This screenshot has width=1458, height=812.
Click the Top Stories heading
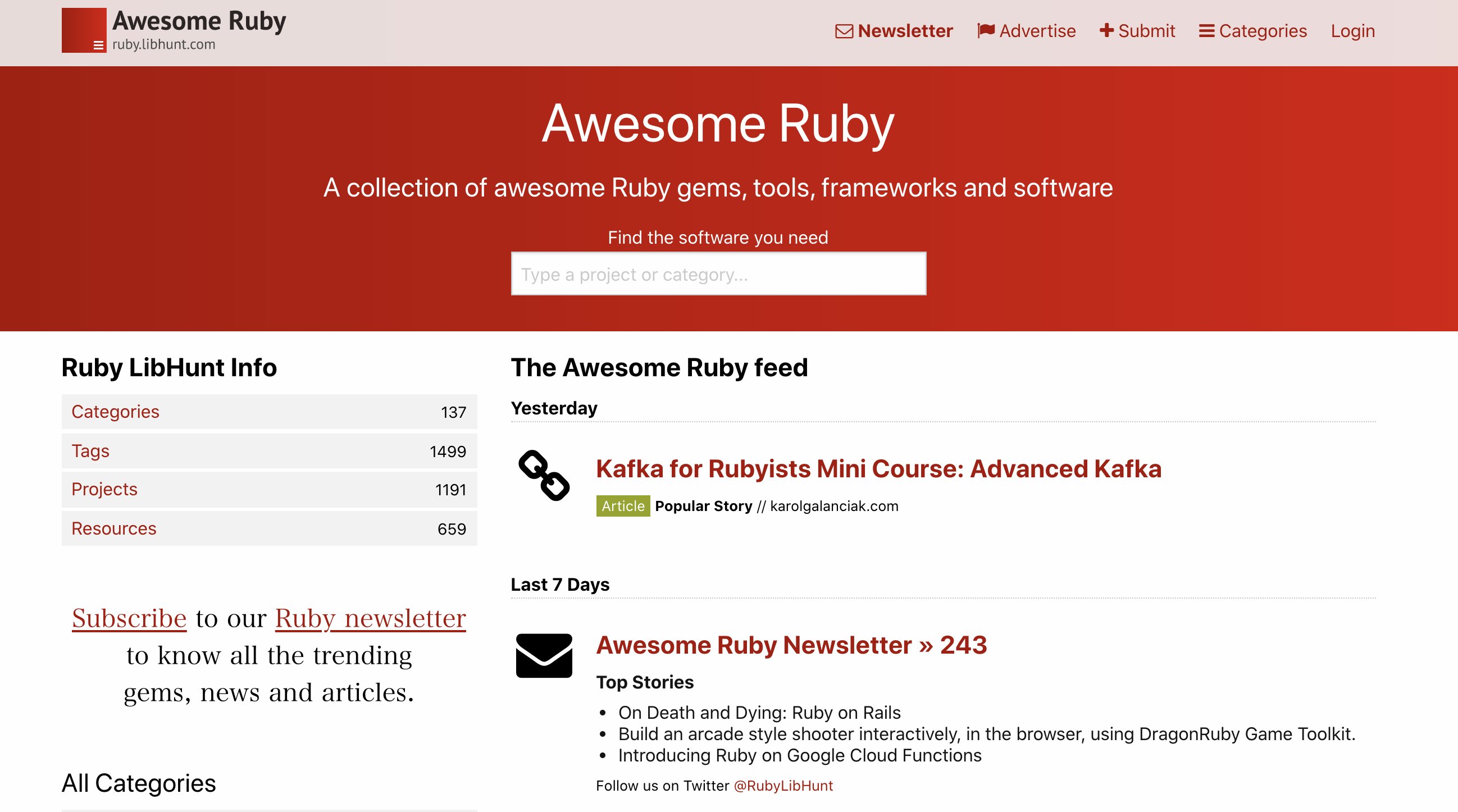click(x=645, y=682)
